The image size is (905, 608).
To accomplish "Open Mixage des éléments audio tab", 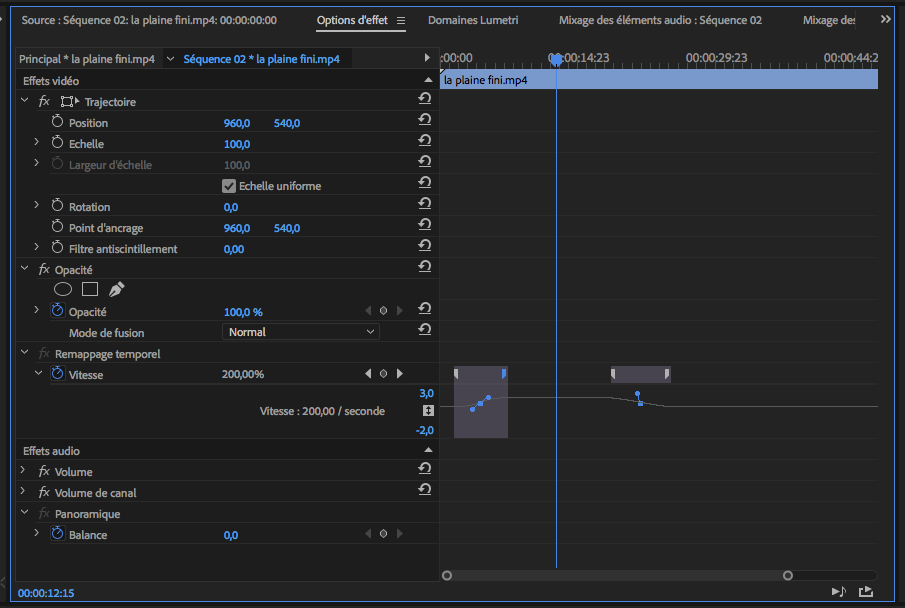I will [x=660, y=20].
